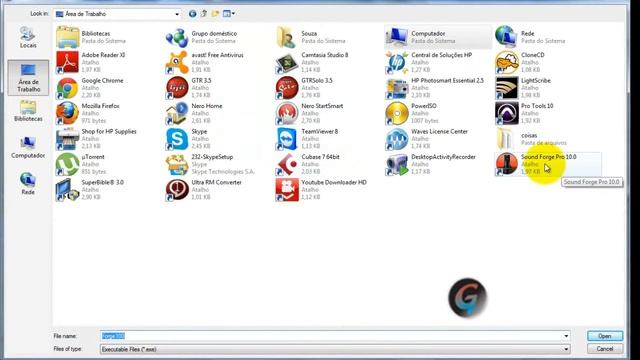This screenshot has height=360, width=640.
Task: Go to Locais in places bar
Action: coord(28,38)
